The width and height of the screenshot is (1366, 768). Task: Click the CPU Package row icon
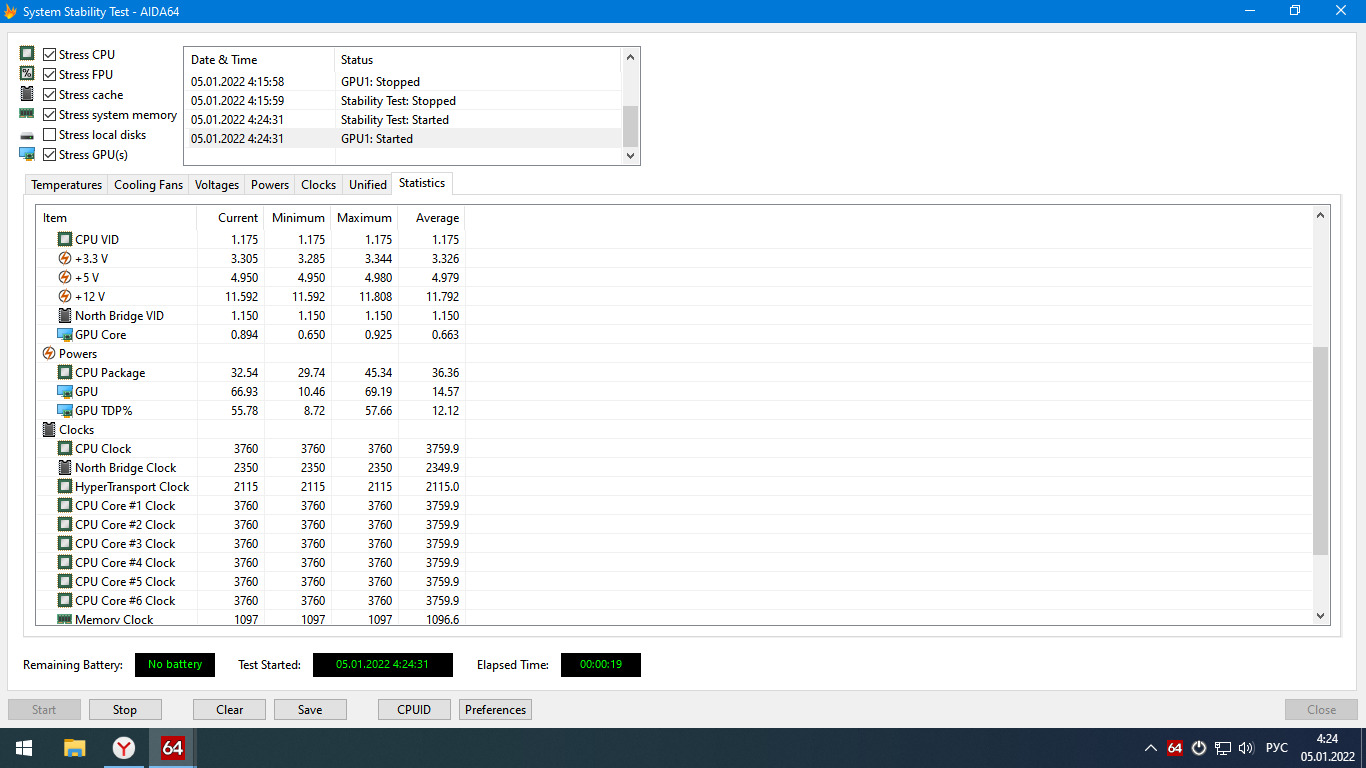click(x=65, y=372)
